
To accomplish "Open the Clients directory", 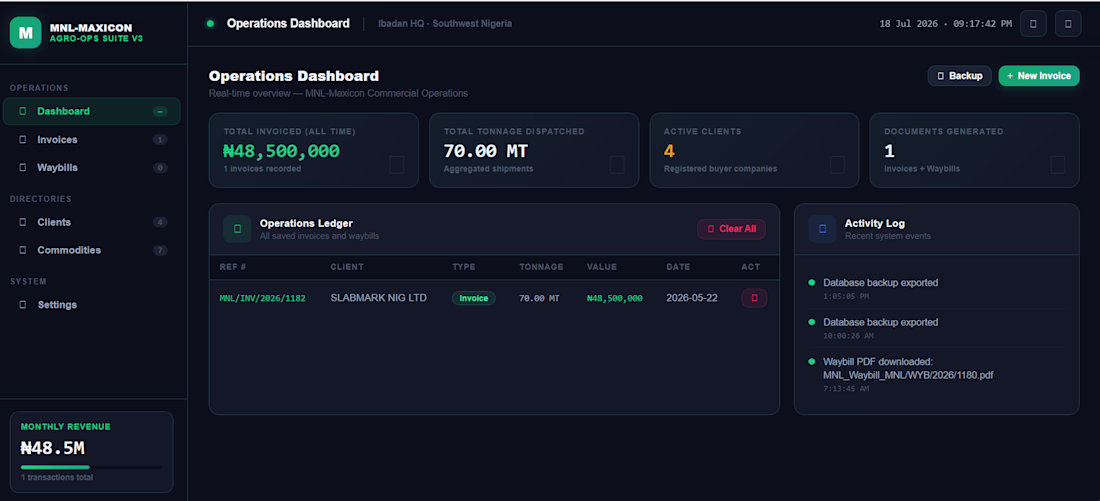I will 91,222.
